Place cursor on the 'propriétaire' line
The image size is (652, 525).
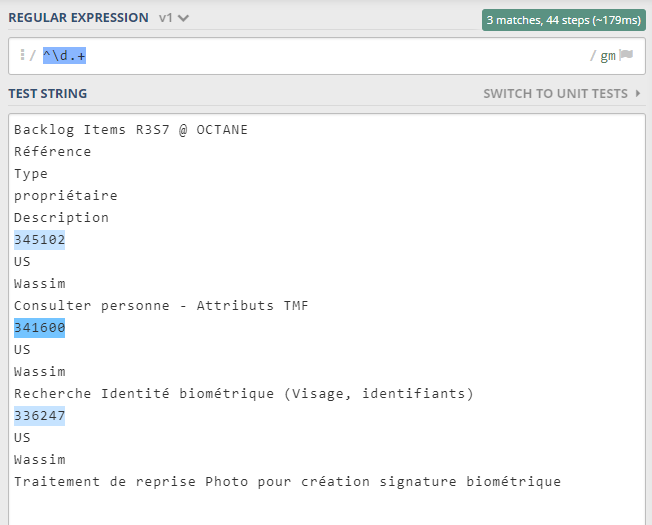[65, 196]
